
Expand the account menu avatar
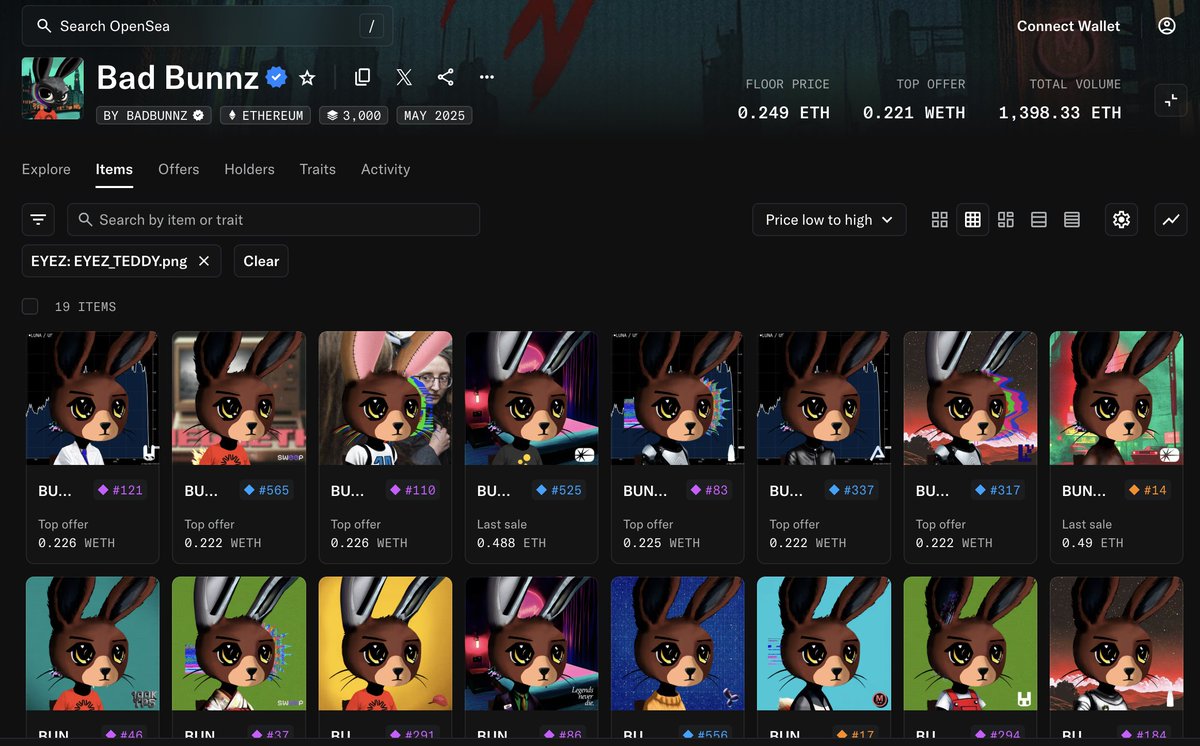click(1166, 26)
